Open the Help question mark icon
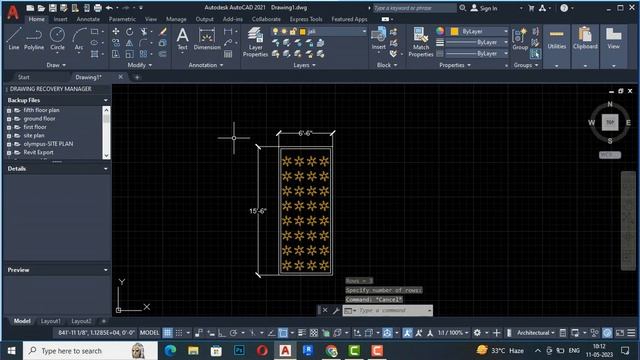 click(564, 8)
